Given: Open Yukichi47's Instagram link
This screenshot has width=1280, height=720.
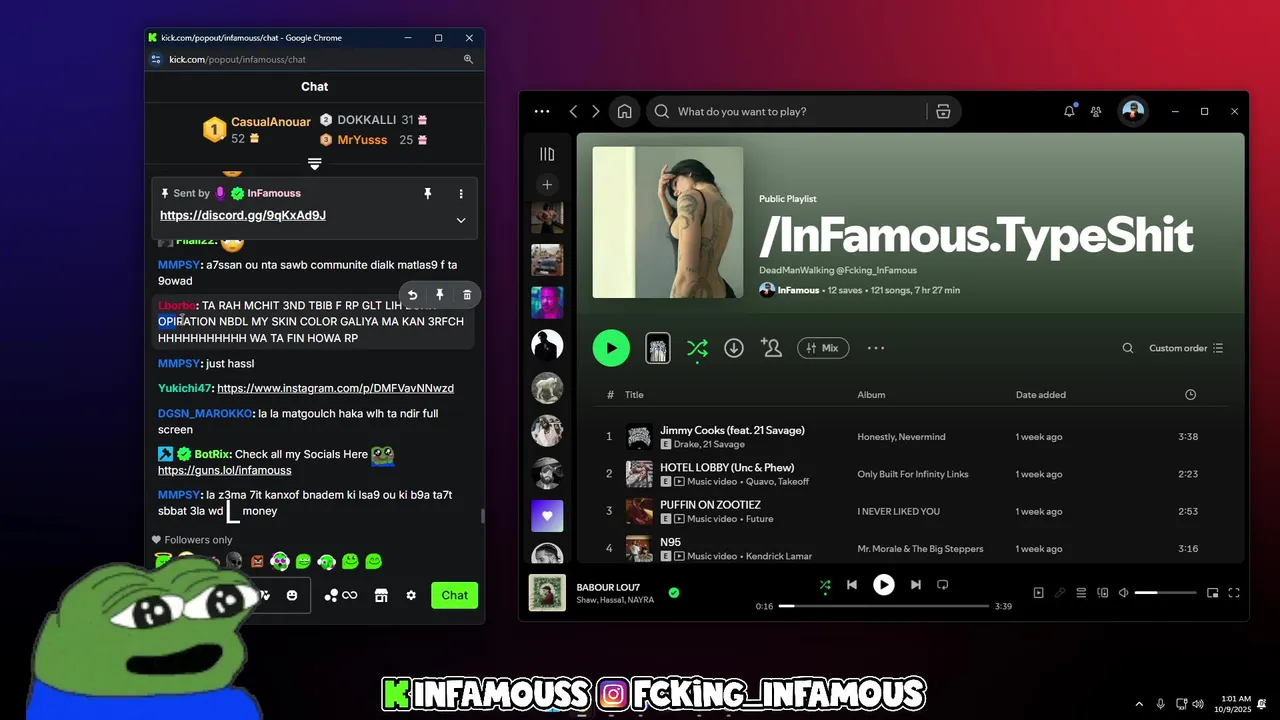Looking at the screenshot, I should [335, 388].
